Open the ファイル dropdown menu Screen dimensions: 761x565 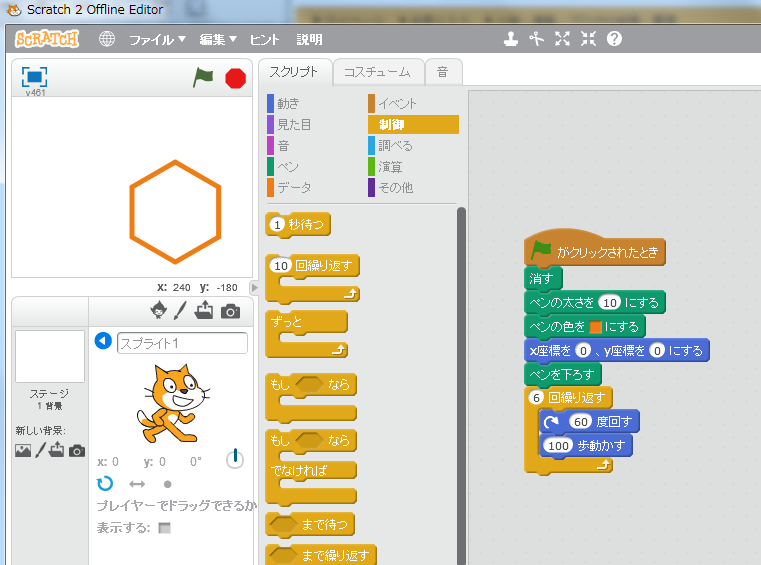point(157,40)
